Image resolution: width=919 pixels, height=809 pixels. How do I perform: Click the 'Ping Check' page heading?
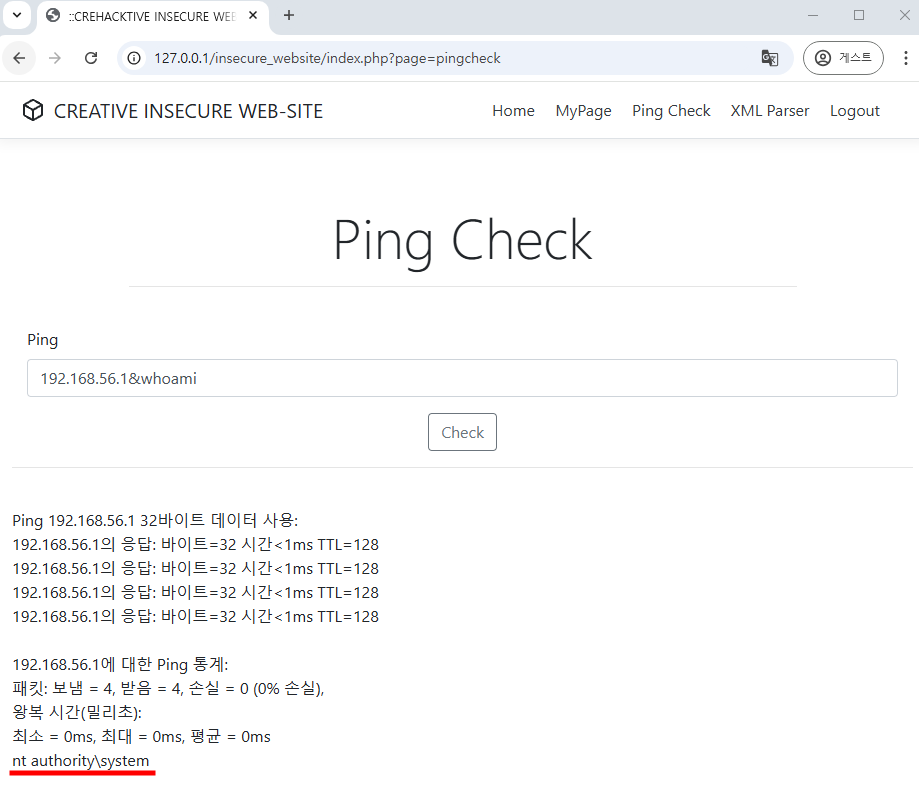click(x=462, y=241)
